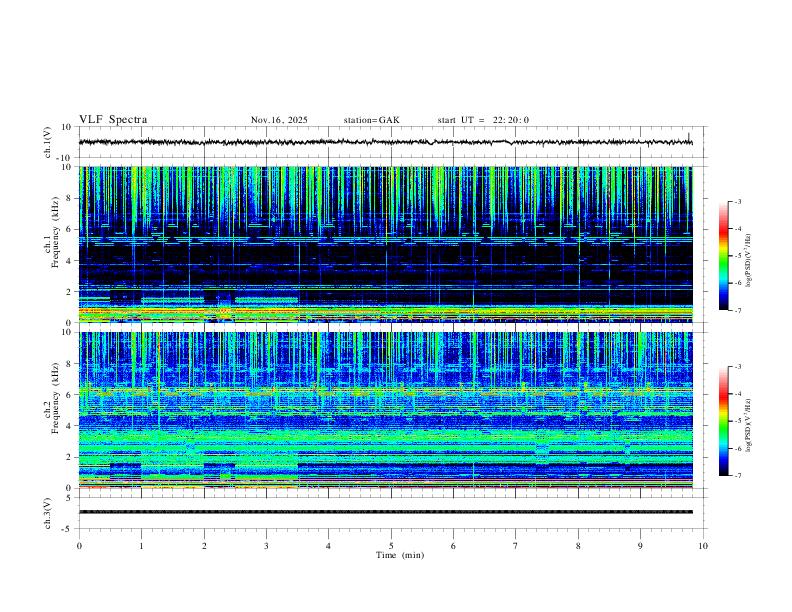Click inside the ch.2 frequency spectrogram

386,410
